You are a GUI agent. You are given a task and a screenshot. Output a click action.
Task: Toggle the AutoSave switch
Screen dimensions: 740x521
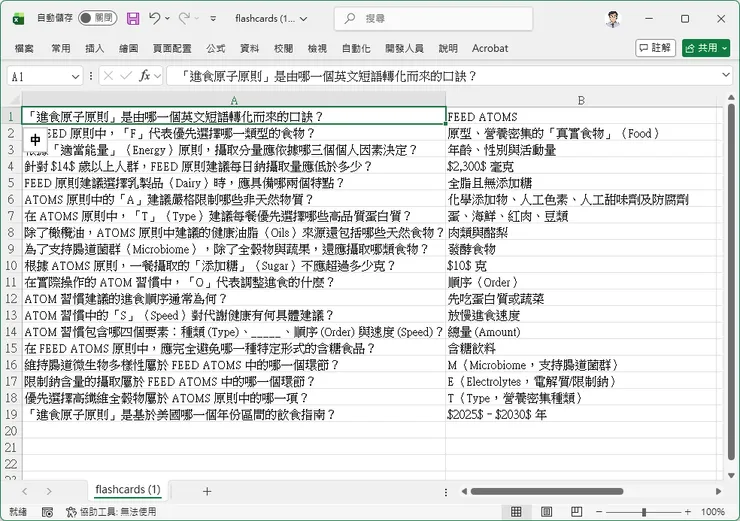click(98, 18)
